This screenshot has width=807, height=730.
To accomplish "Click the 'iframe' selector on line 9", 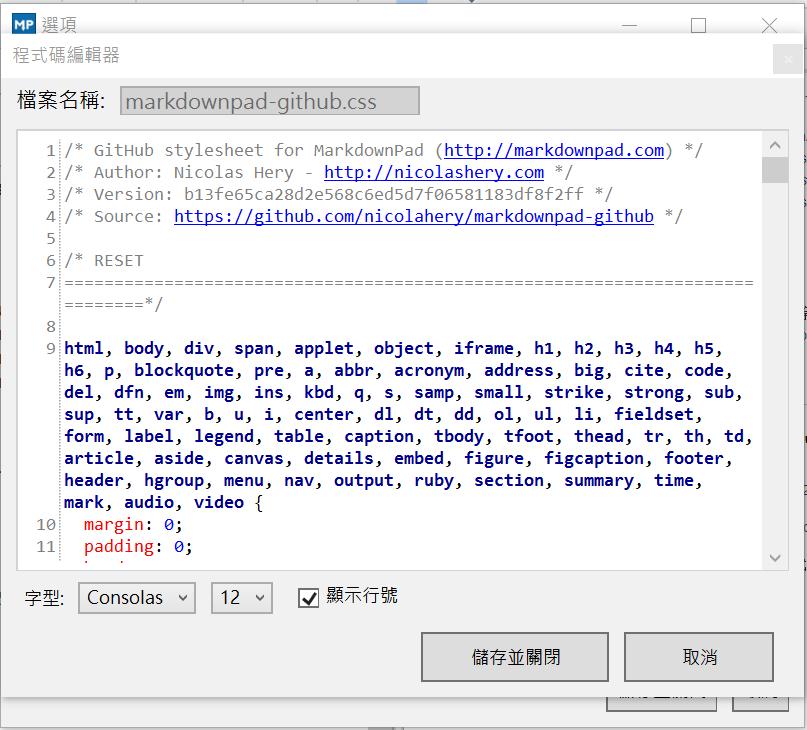I will click(x=484, y=349).
